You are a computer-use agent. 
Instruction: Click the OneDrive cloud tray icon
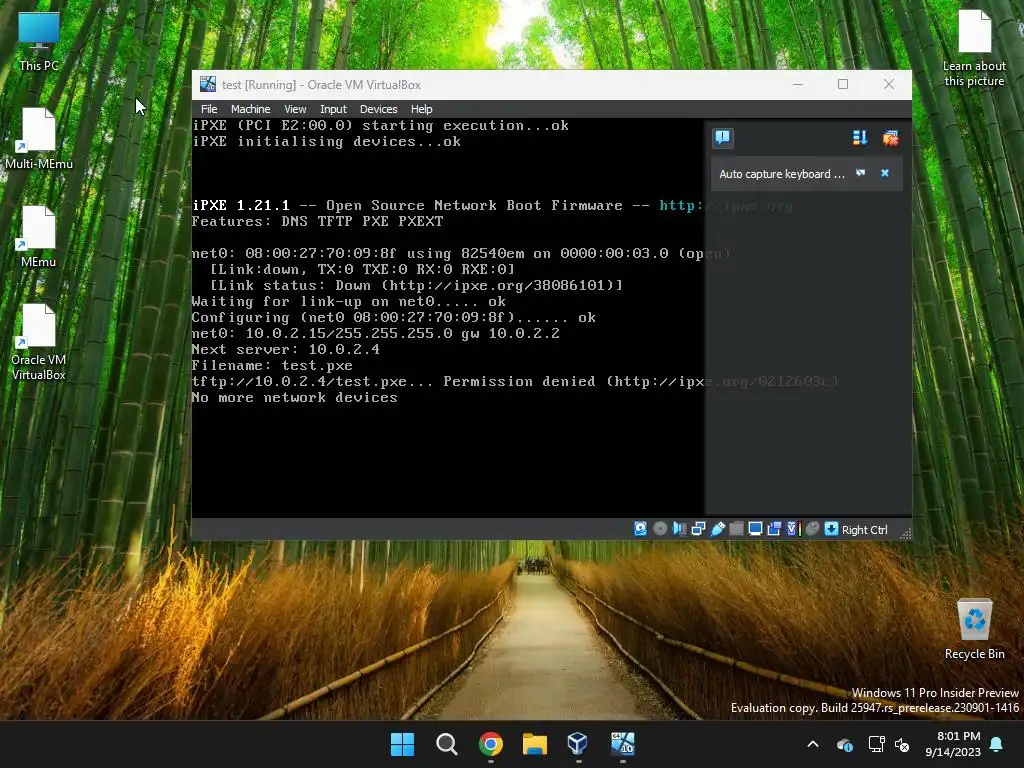(x=844, y=744)
